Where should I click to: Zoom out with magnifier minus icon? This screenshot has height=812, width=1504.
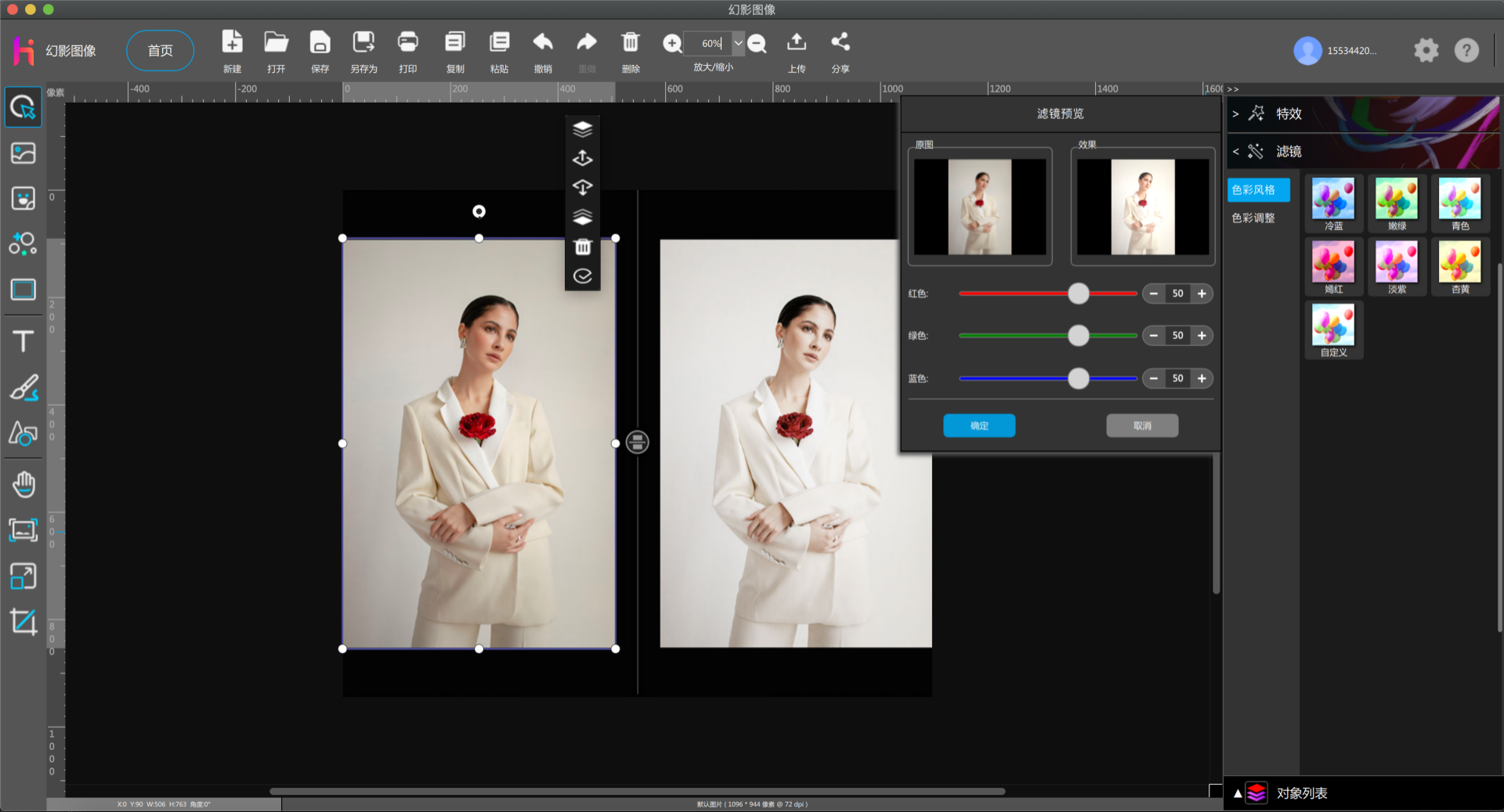pos(757,44)
